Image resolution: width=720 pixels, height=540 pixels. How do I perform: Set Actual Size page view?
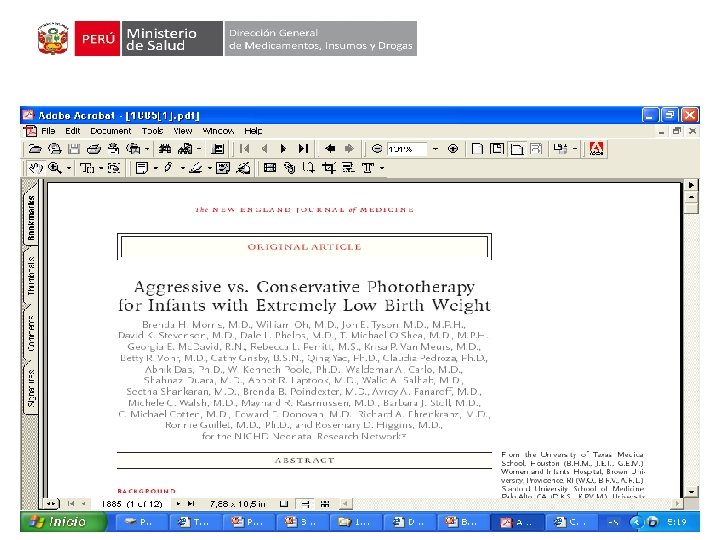[x=478, y=149]
